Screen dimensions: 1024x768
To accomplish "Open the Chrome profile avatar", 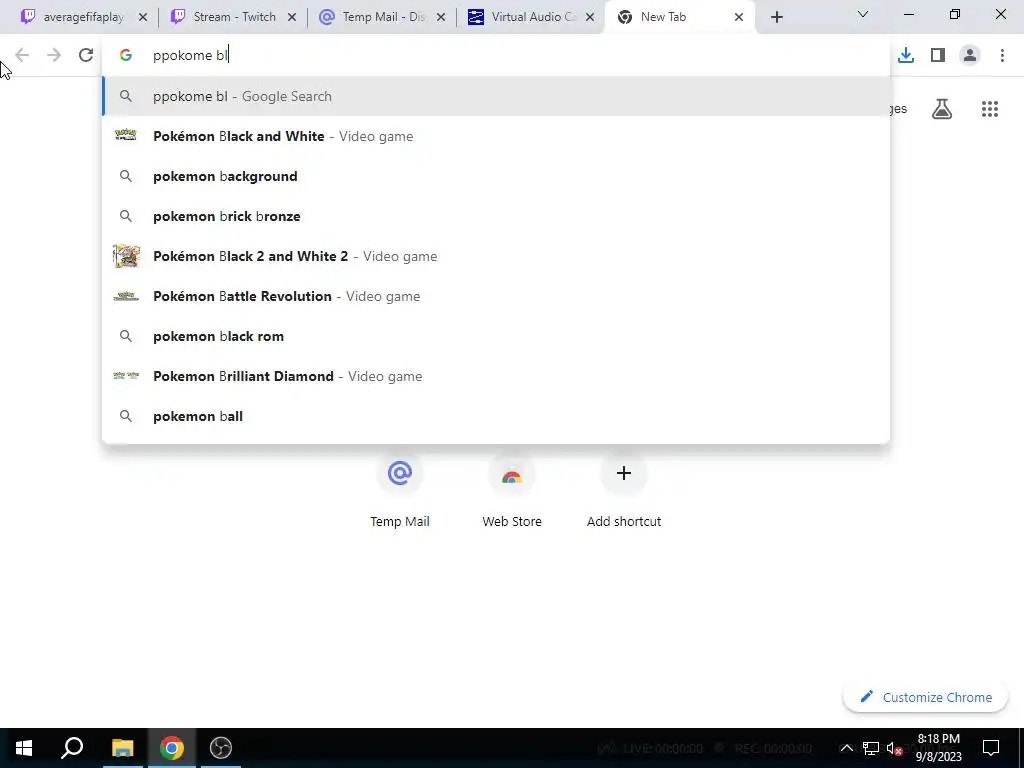I will coord(970,55).
